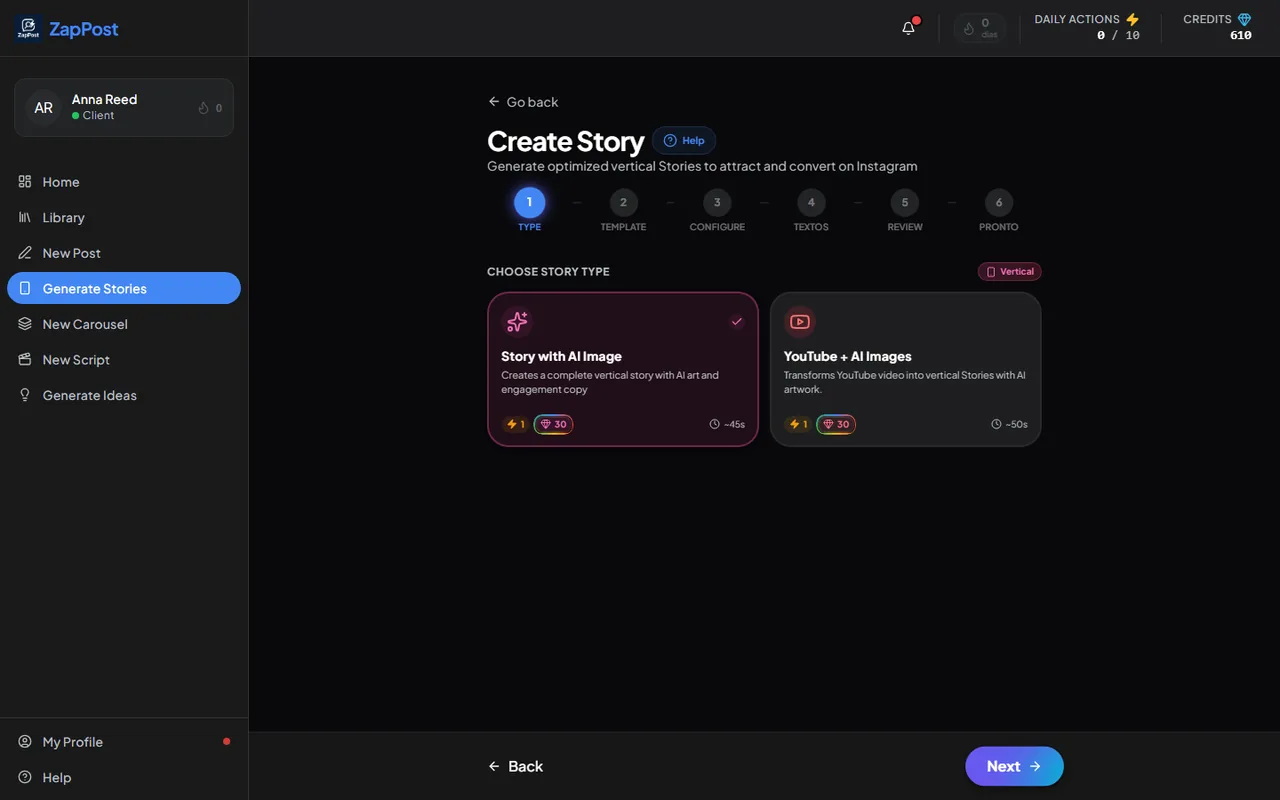Open My Profile at sidebar bottom
Viewport: 1280px width, 800px height.
(124, 742)
